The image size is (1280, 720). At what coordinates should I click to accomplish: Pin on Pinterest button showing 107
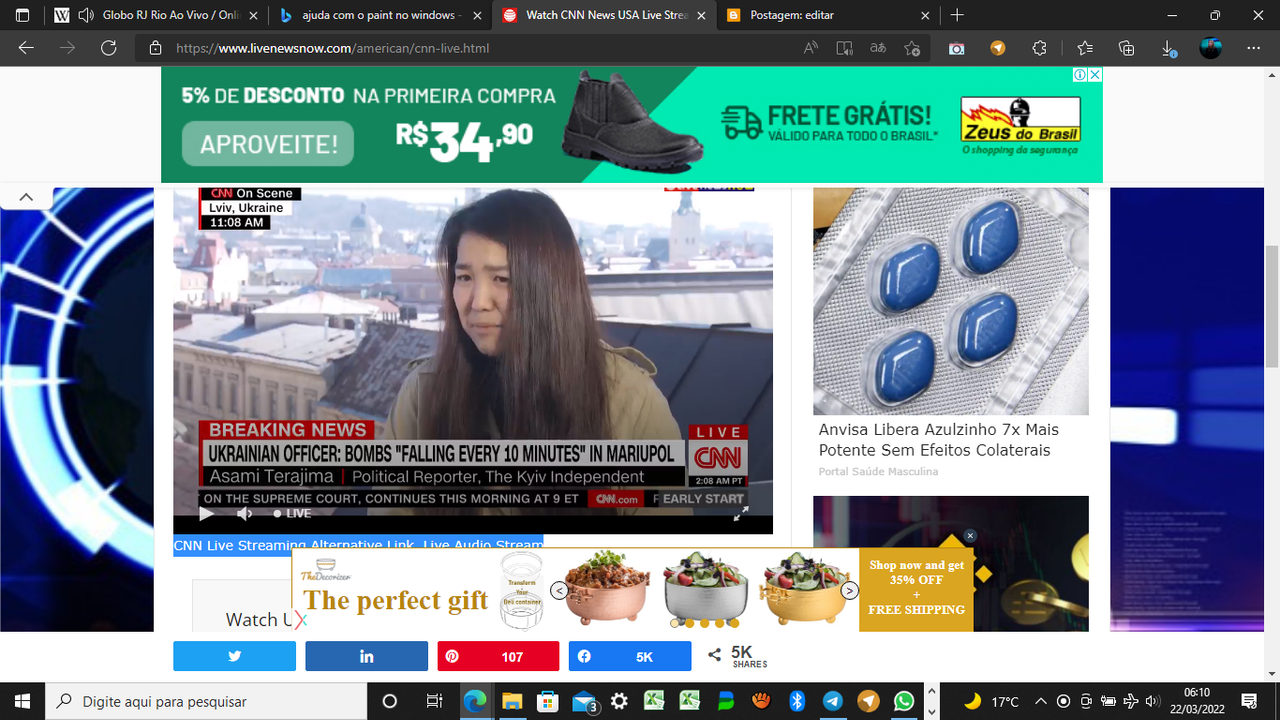[498, 656]
